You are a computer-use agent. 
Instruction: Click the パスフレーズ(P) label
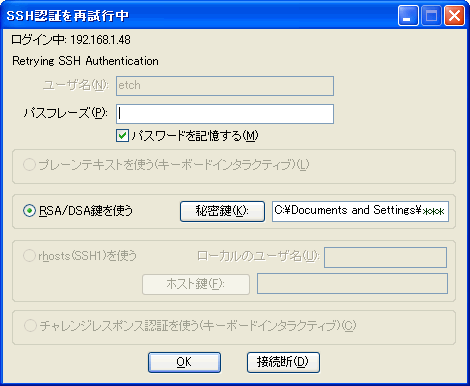[x=65, y=113]
